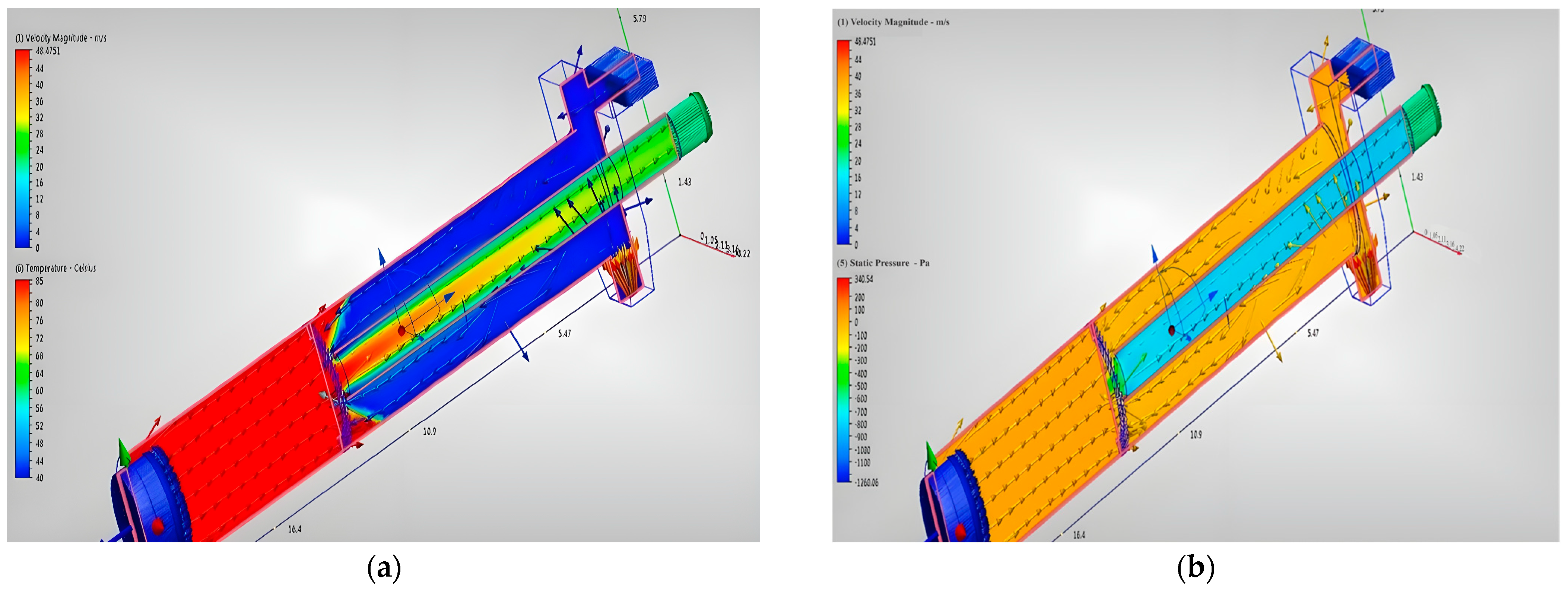Click the orange flow arrows at the bottom nozzle in panel (a)

coord(625,267)
